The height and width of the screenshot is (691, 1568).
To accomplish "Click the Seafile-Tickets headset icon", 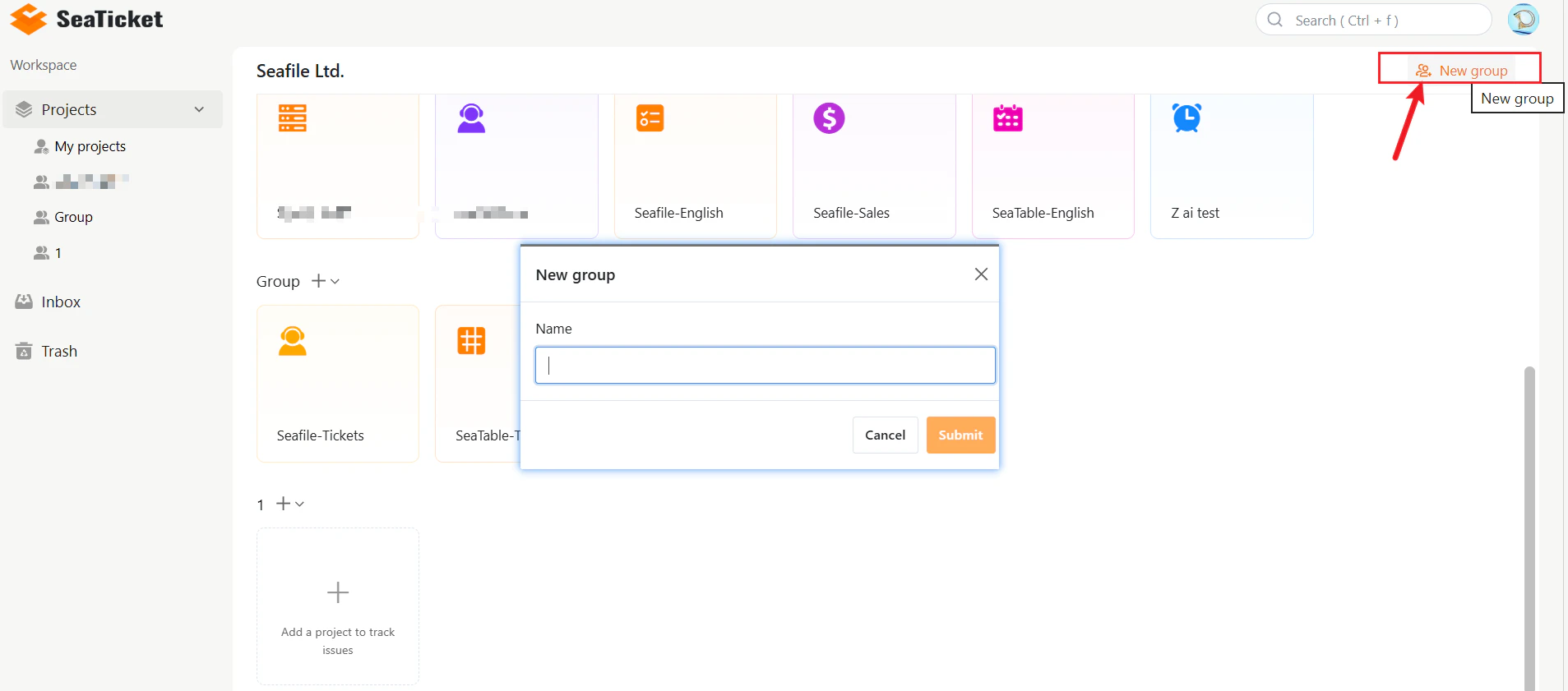I will pyautogui.click(x=292, y=341).
